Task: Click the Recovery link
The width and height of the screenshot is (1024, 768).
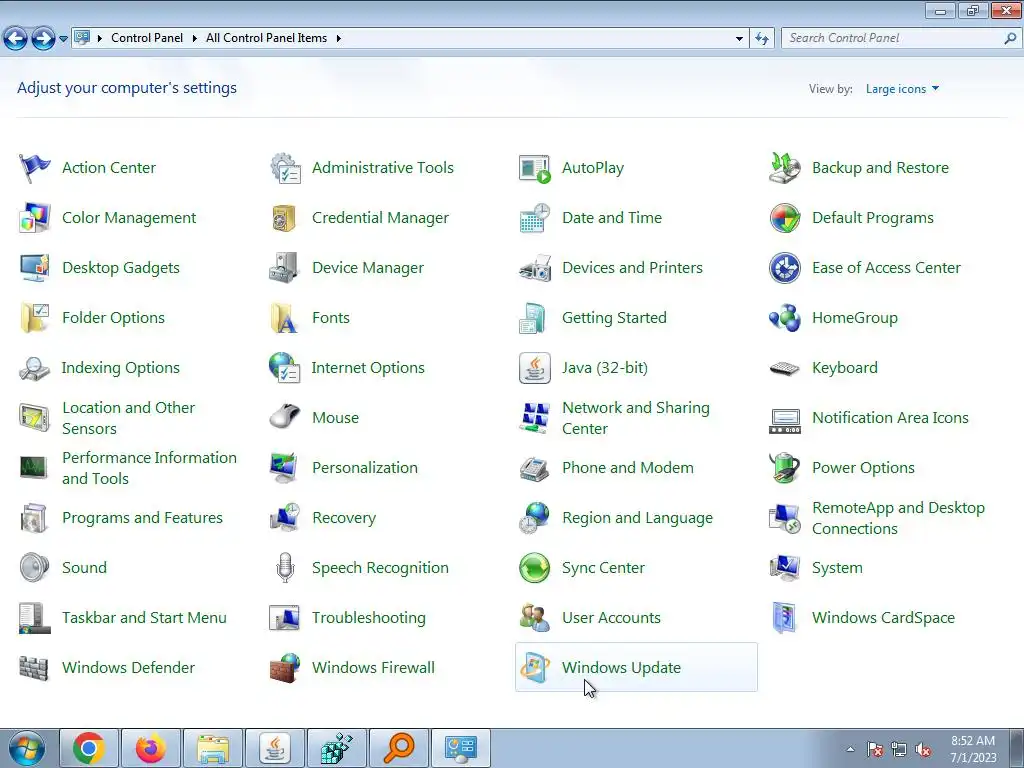Action: 344,518
